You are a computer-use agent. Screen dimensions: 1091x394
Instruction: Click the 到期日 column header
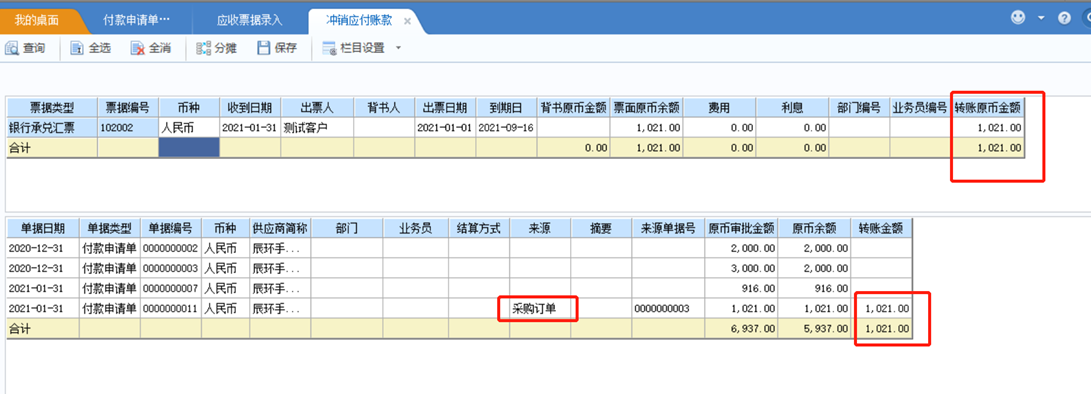click(507, 108)
